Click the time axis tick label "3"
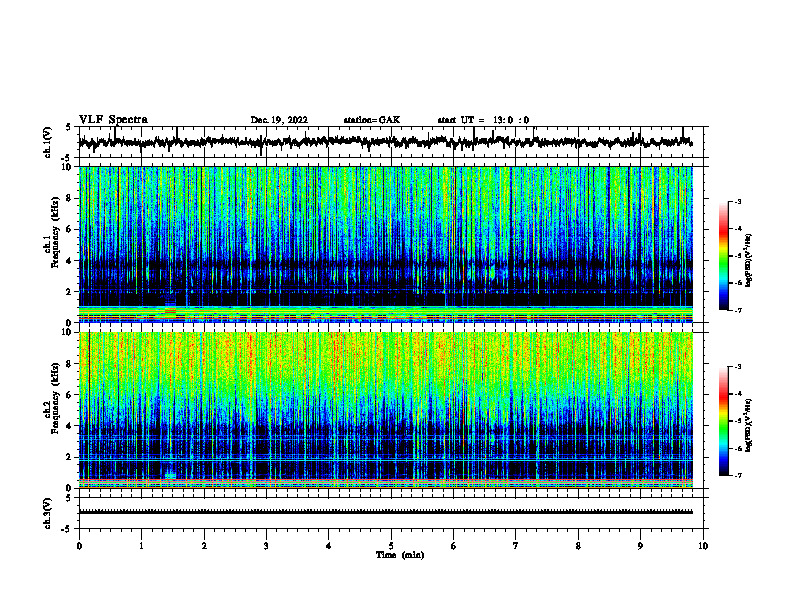This screenshot has height=612, width=792. [x=266, y=546]
